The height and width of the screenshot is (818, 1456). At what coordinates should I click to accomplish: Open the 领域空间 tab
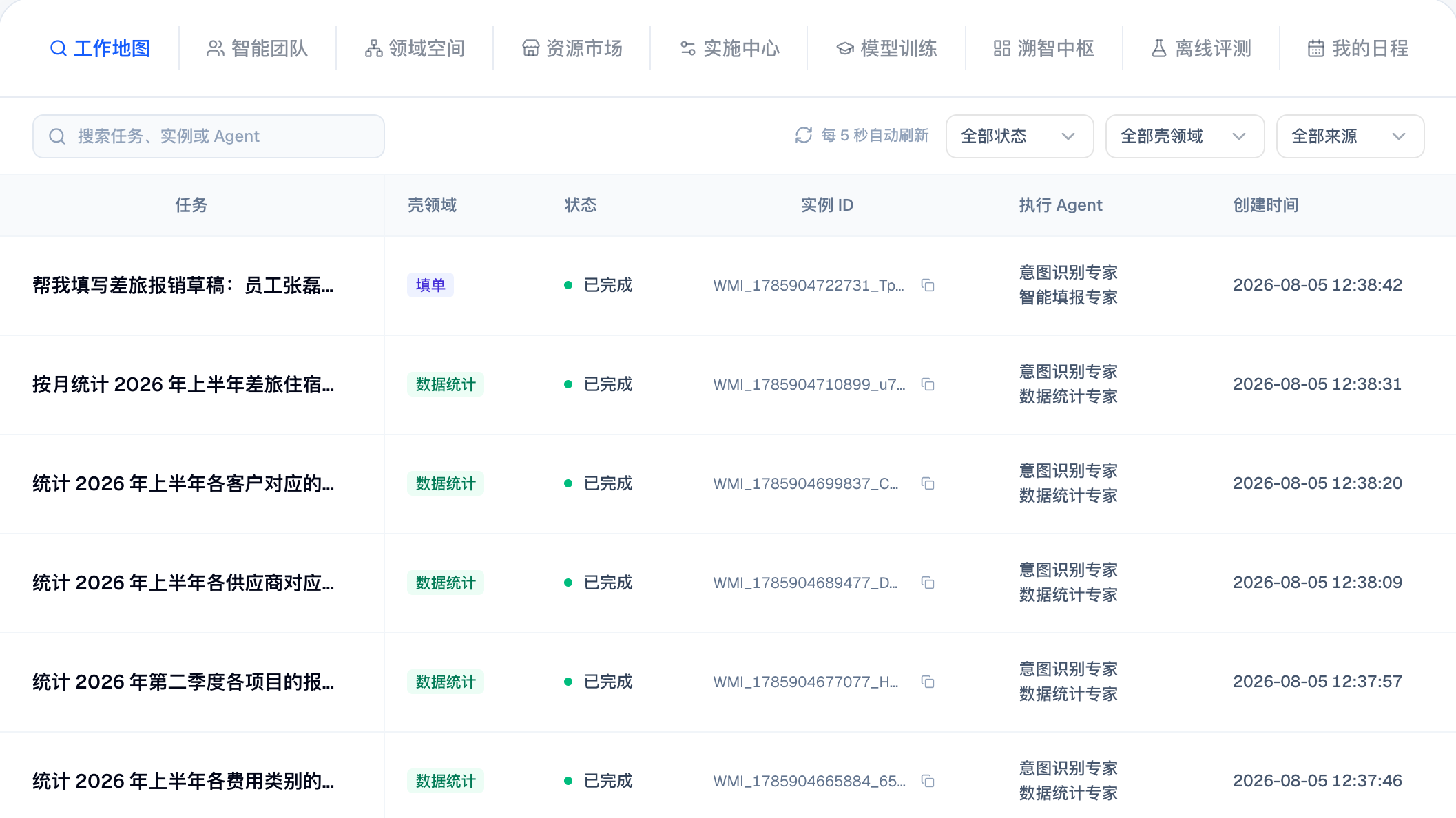415,48
